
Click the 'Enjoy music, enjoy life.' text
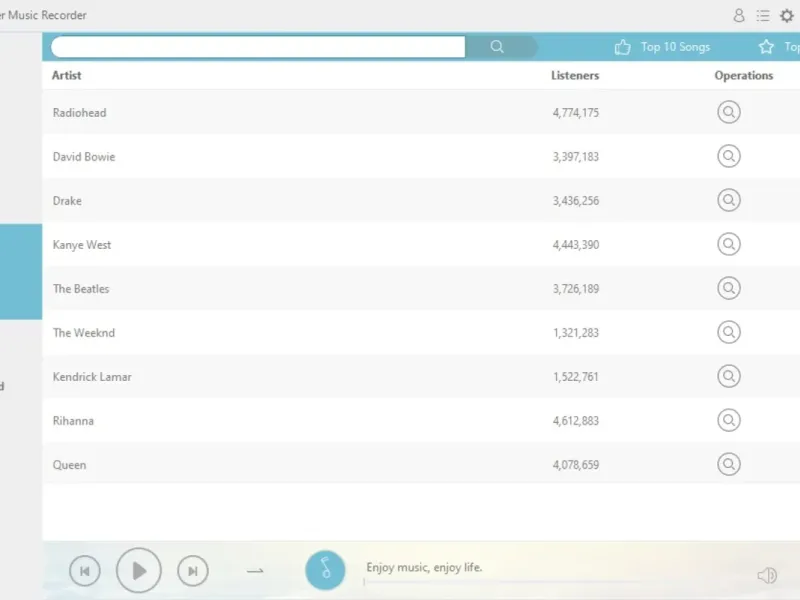(424, 567)
